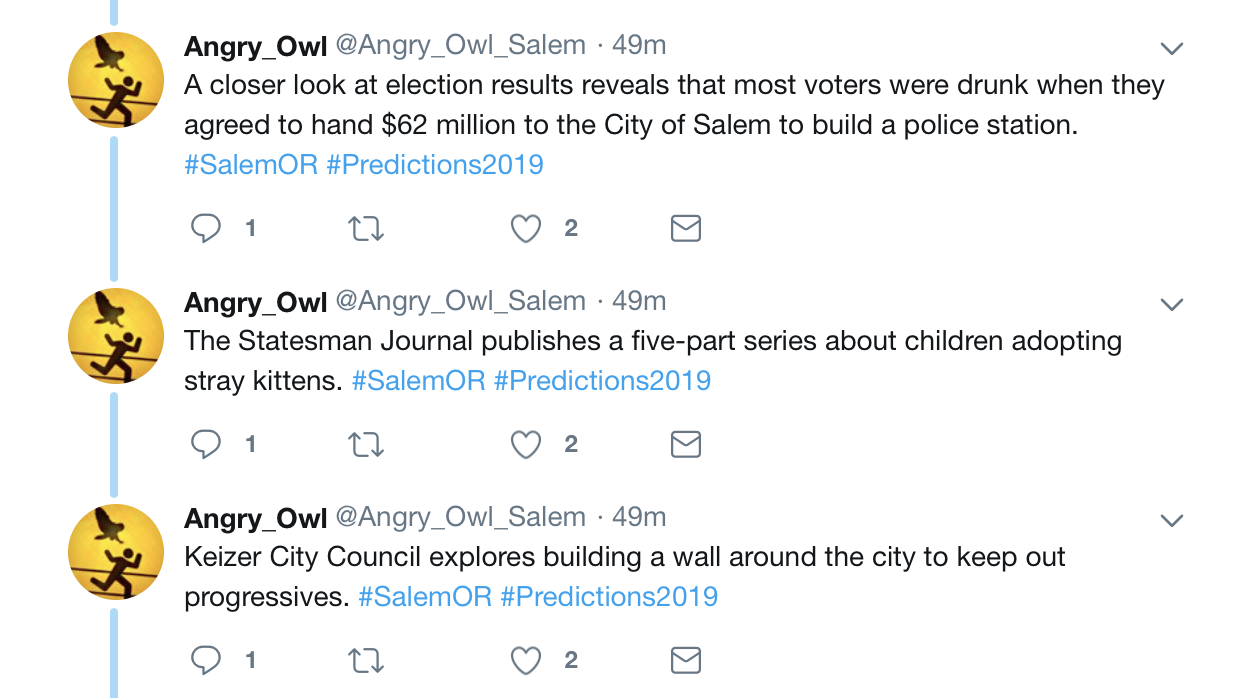Open options chevron on police station tweet
Screen dimensions: 1254x698
1171,48
